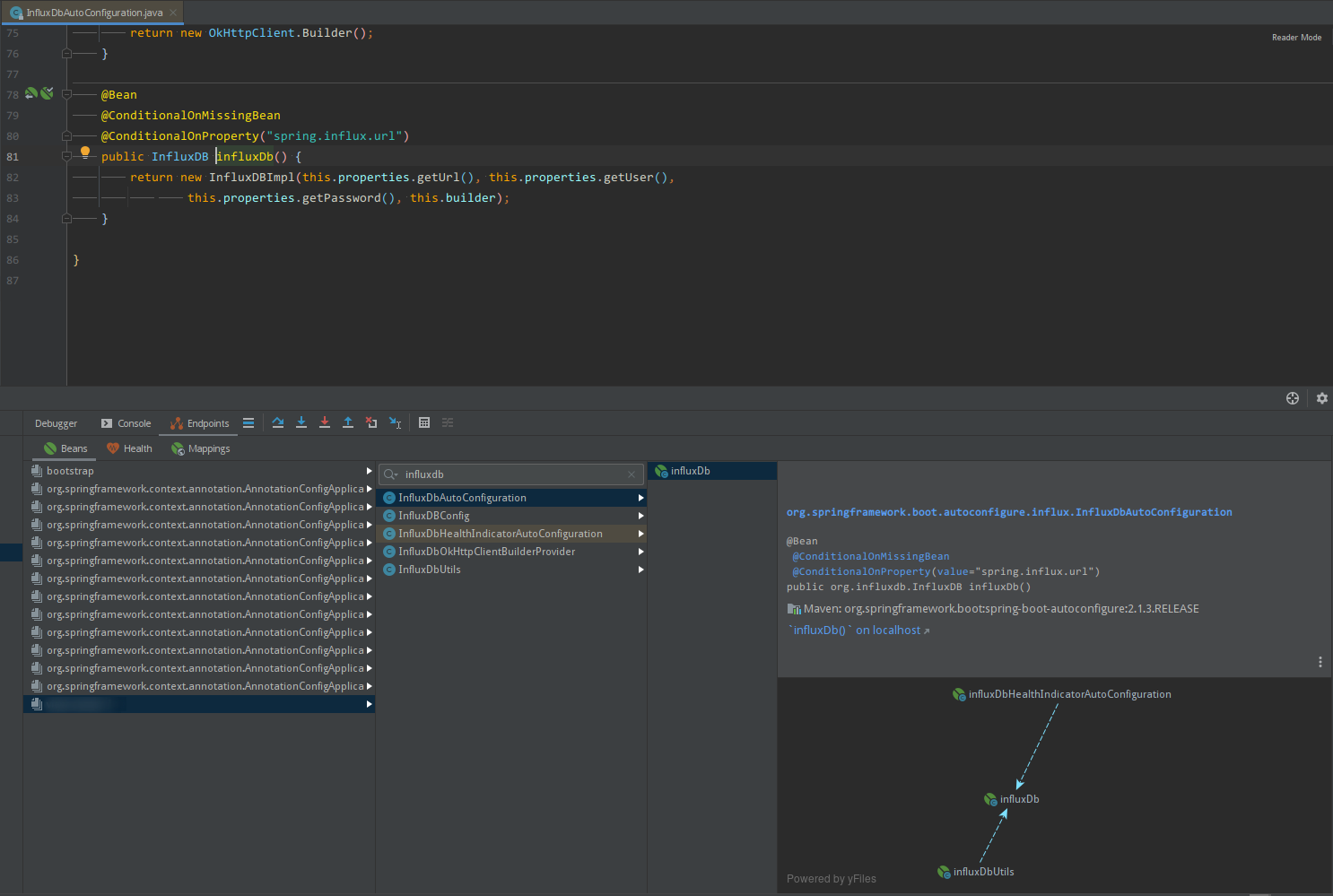
Task: Click the bean navigation gutter icon with arrows on line 78
Action: [x=31, y=93]
